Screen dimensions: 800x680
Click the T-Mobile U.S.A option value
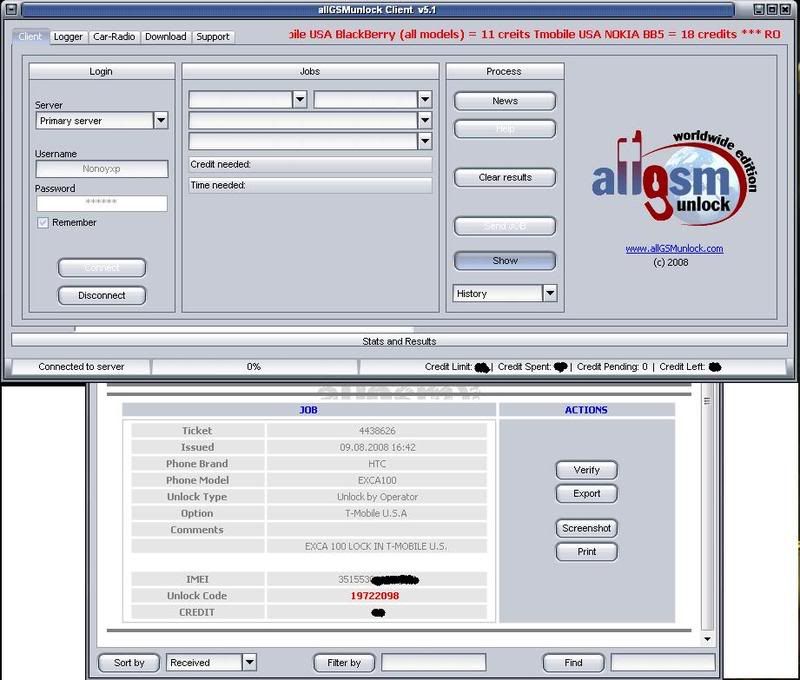[376, 513]
